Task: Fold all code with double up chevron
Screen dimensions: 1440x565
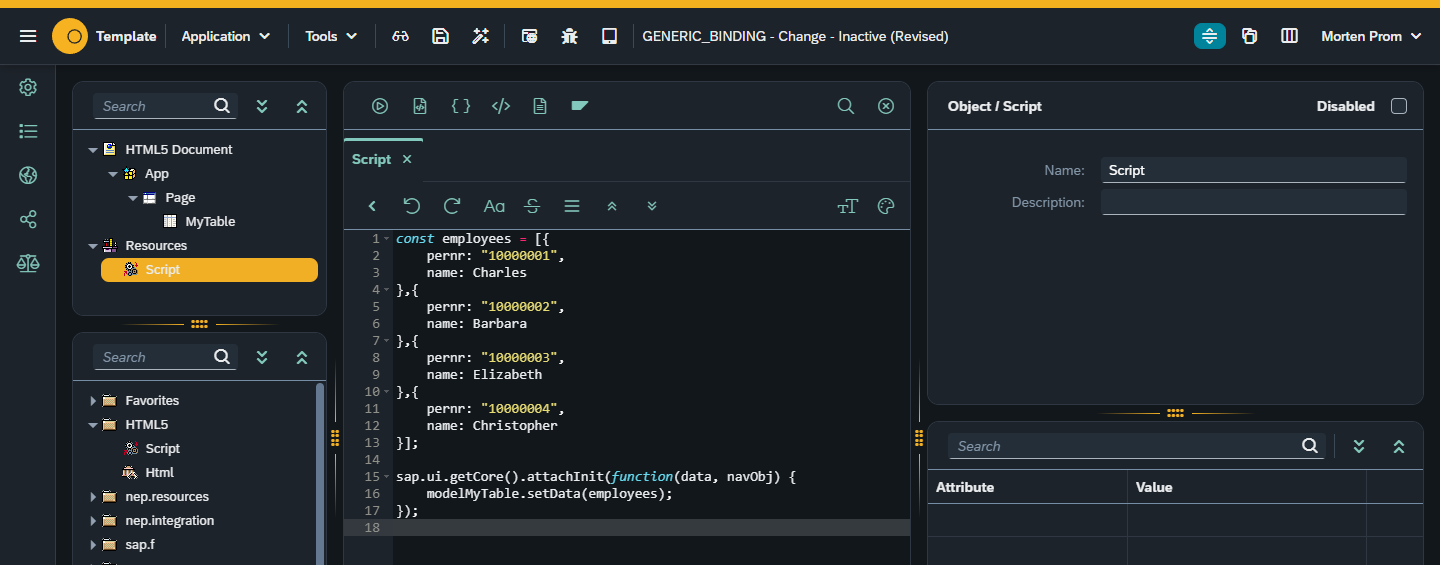Action: point(612,206)
